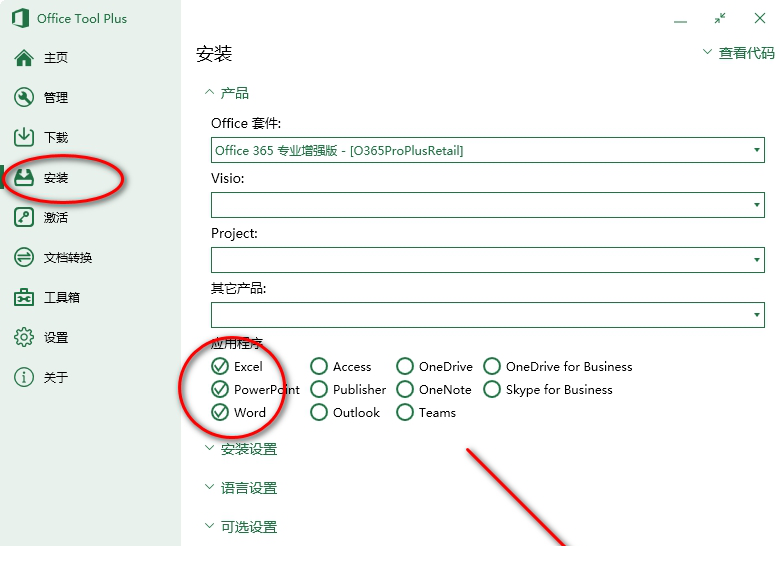
Task: Click the install tray icon beside 安装
Action: [x=24, y=177]
